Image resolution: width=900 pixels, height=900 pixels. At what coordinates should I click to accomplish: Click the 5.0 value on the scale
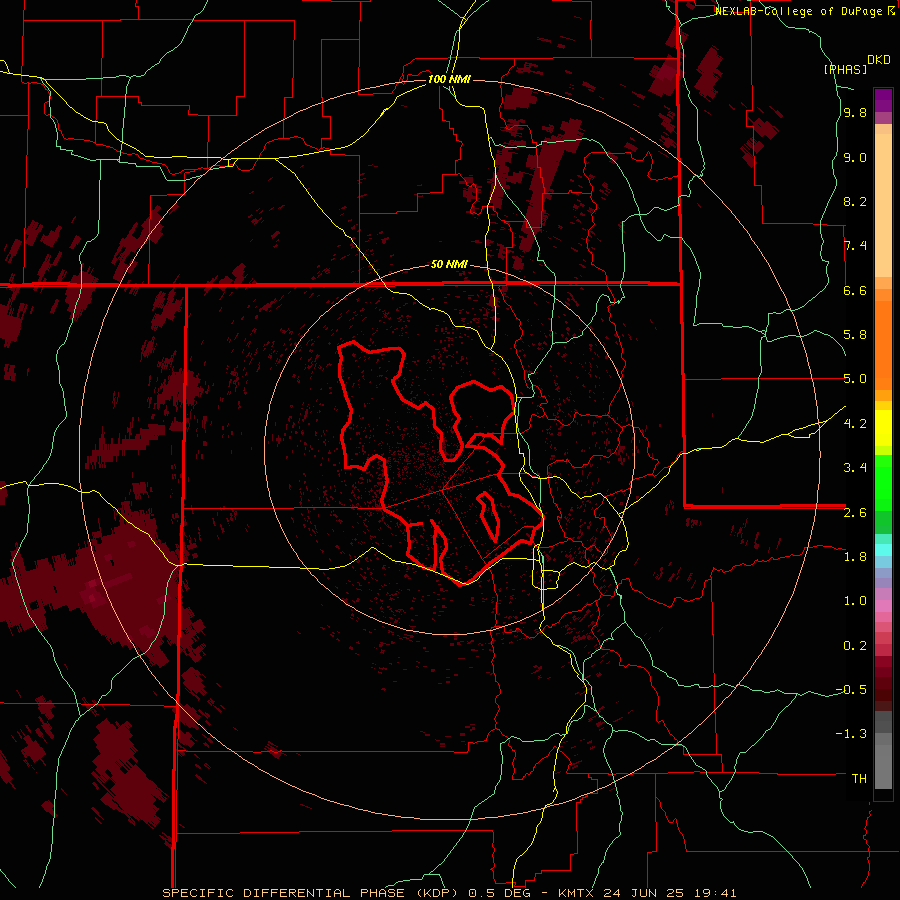point(855,379)
